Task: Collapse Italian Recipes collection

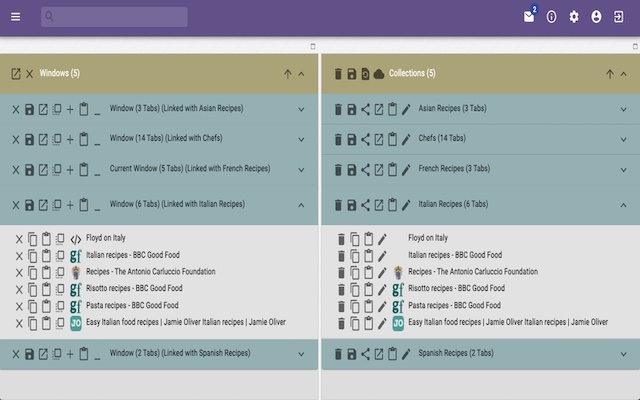Action: (624, 205)
